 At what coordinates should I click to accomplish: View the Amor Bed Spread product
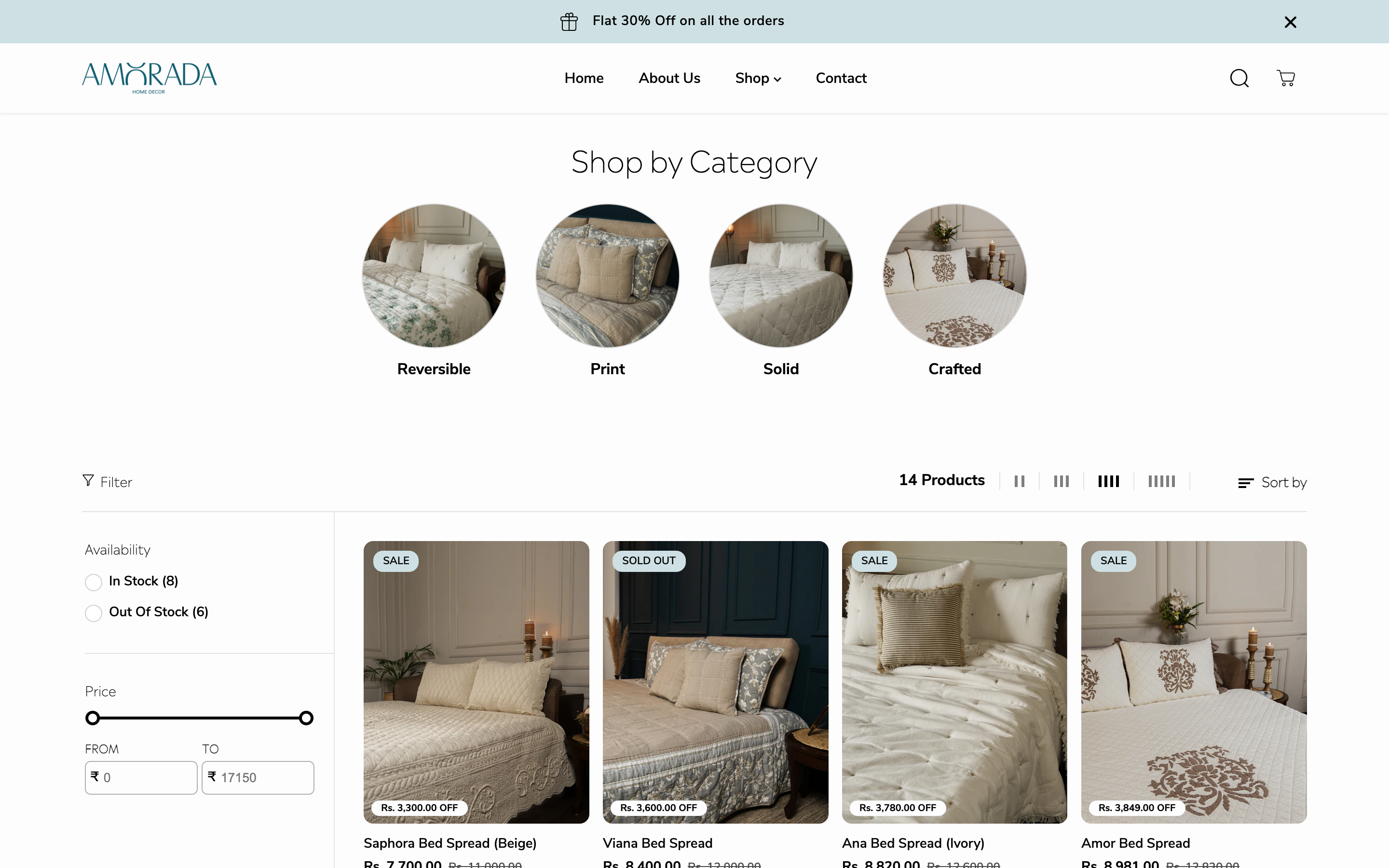point(1135,843)
